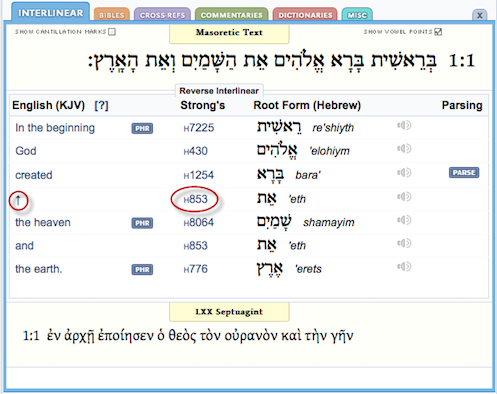The image size is (497, 394).
Task: Enable the Show Cantillation Marks checkbox
Action: pyautogui.click(x=112, y=32)
